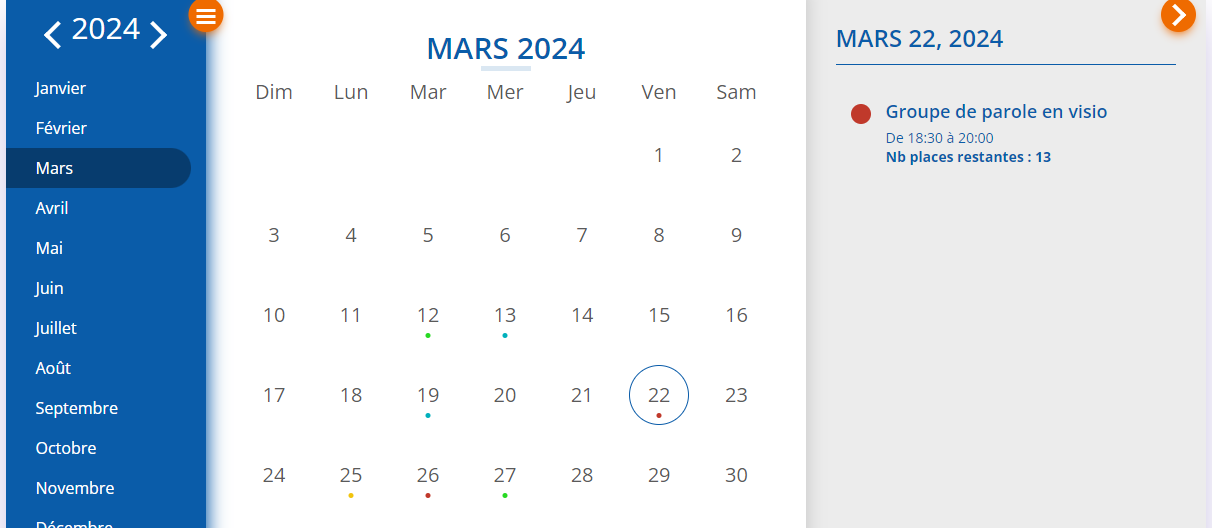Click the 2024 year label
The width and height of the screenshot is (1212, 528).
coord(106,29)
